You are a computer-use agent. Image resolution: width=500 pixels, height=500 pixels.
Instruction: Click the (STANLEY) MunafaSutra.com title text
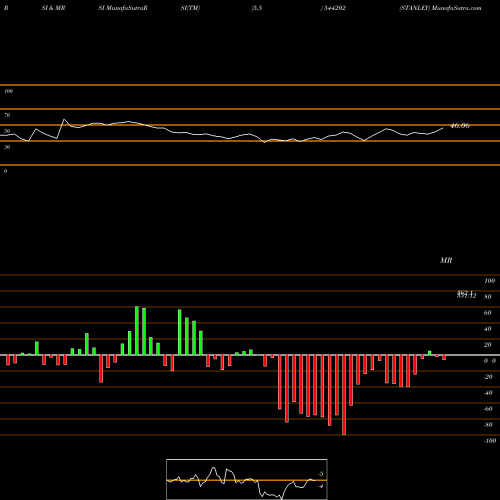coord(440,8)
